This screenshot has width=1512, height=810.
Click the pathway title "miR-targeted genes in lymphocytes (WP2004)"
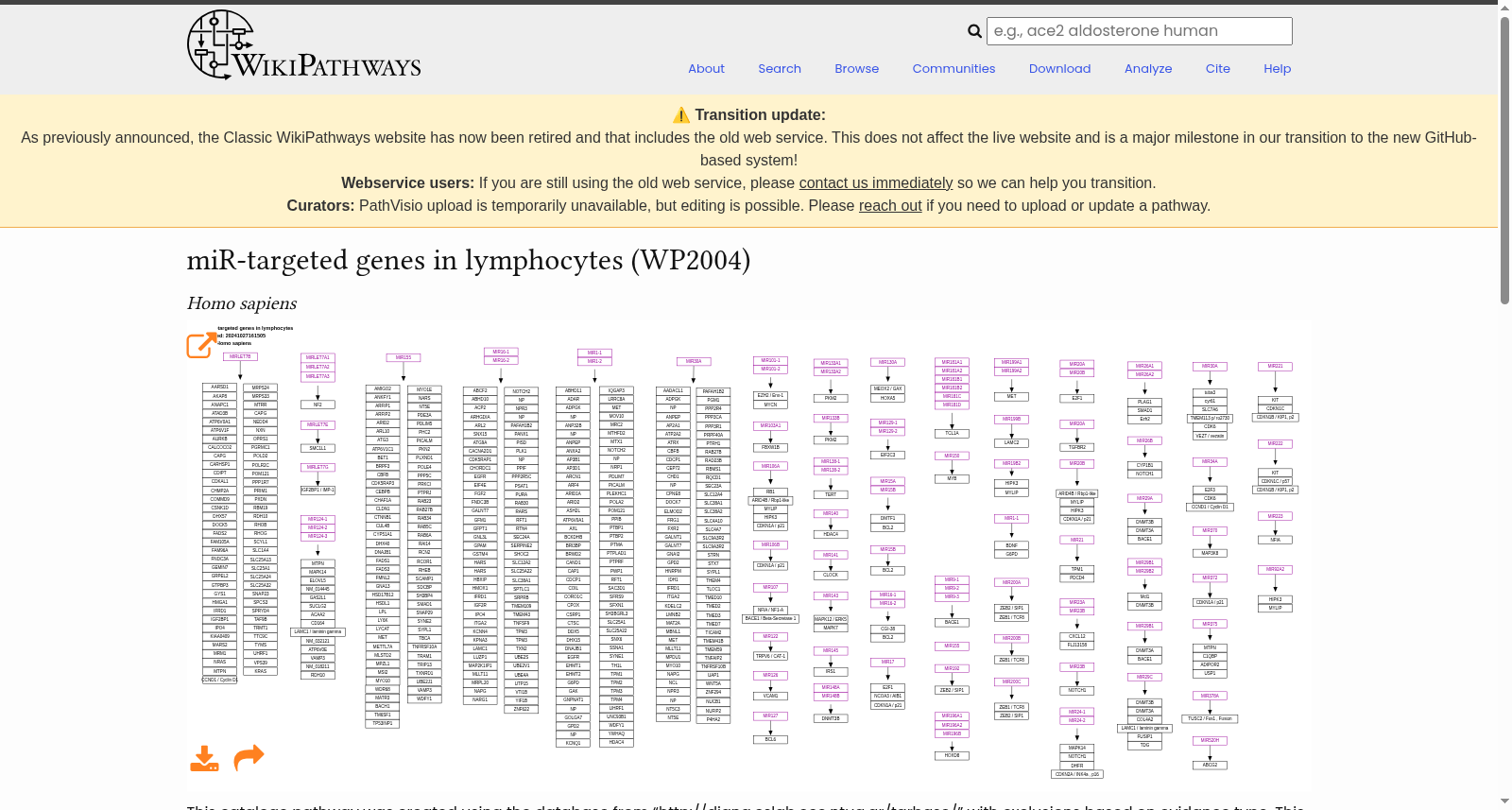coord(469,260)
